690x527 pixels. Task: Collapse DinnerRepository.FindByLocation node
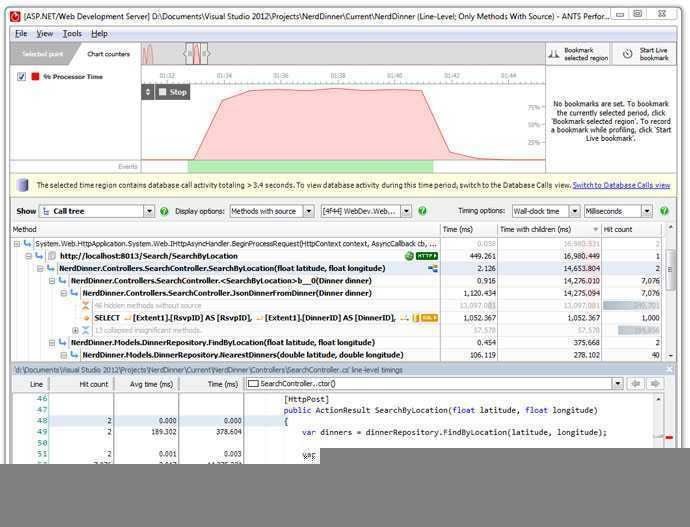coord(52,342)
